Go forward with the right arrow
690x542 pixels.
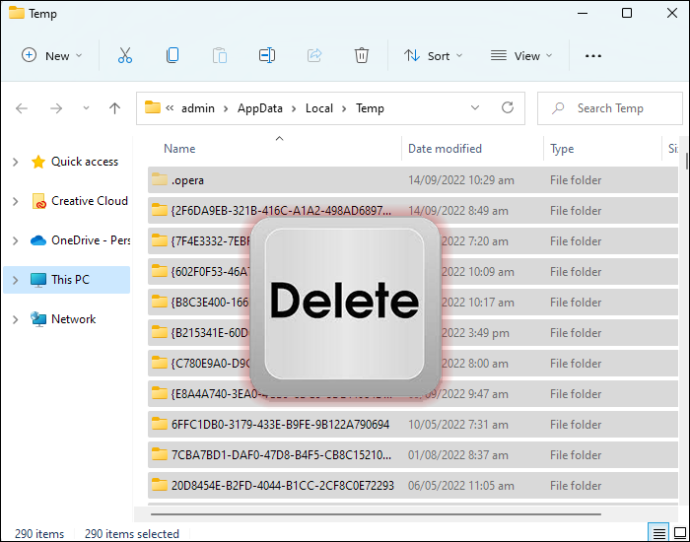point(56,108)
